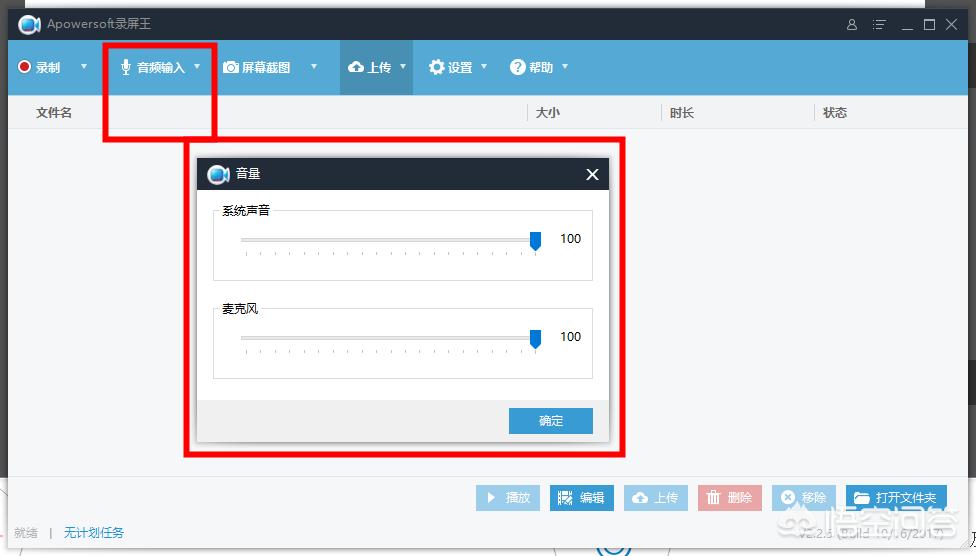Open the 音频输入 menu

[161, 67]
